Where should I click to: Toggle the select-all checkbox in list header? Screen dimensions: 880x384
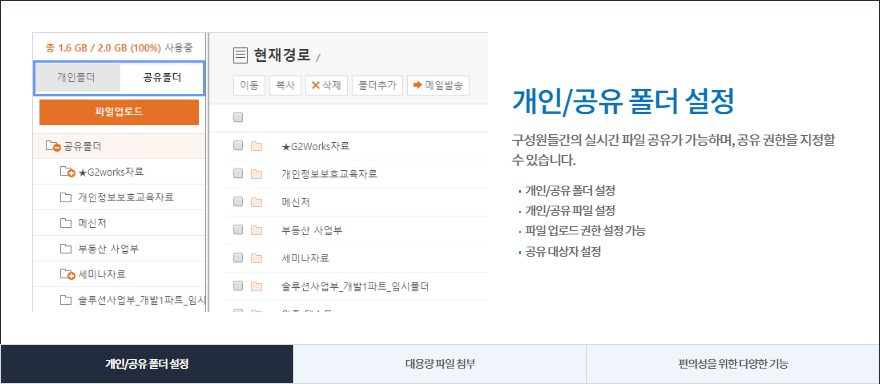tap(238, 117)
